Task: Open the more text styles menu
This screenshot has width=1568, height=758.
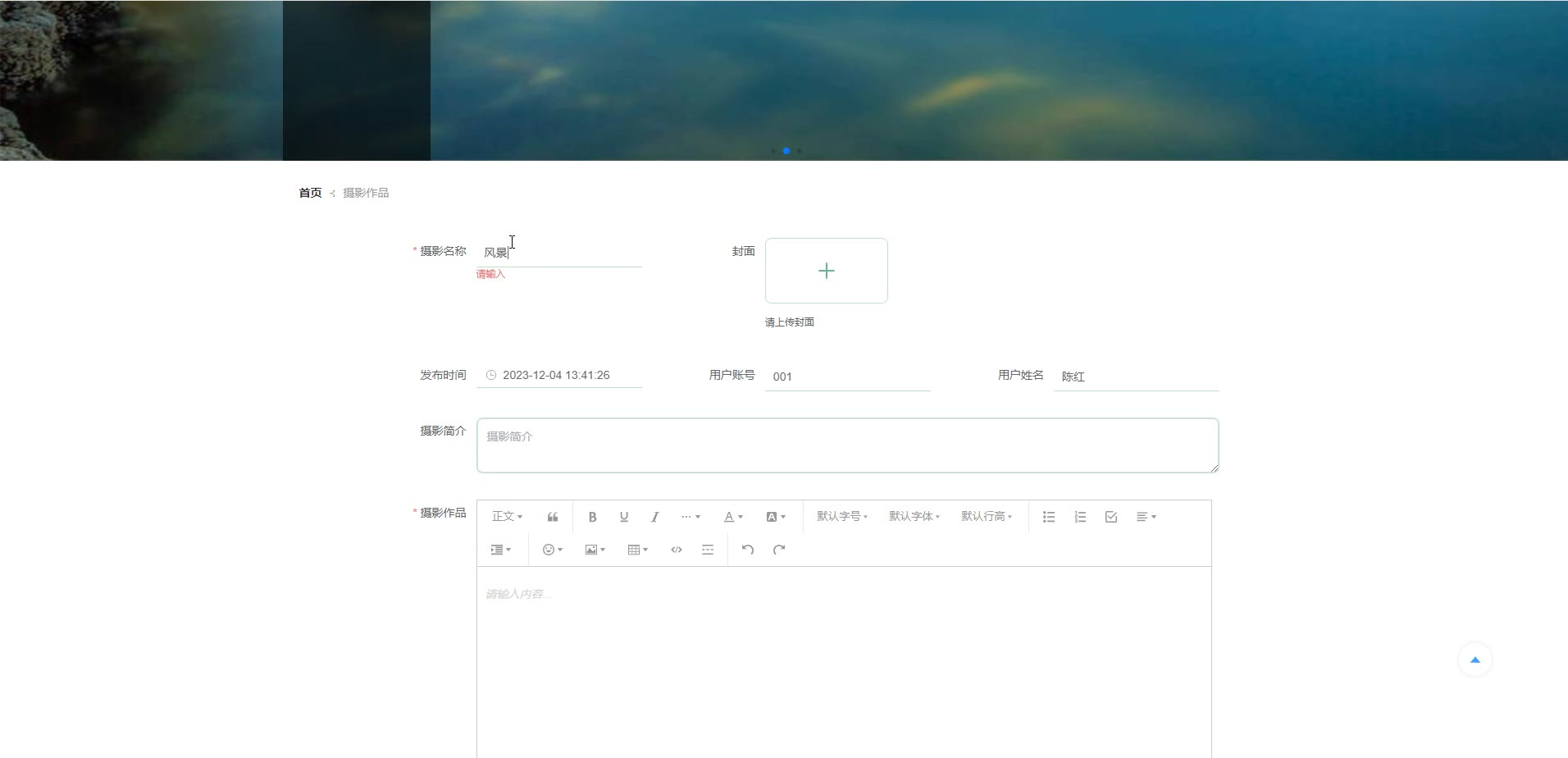Action: click(691, 517)
